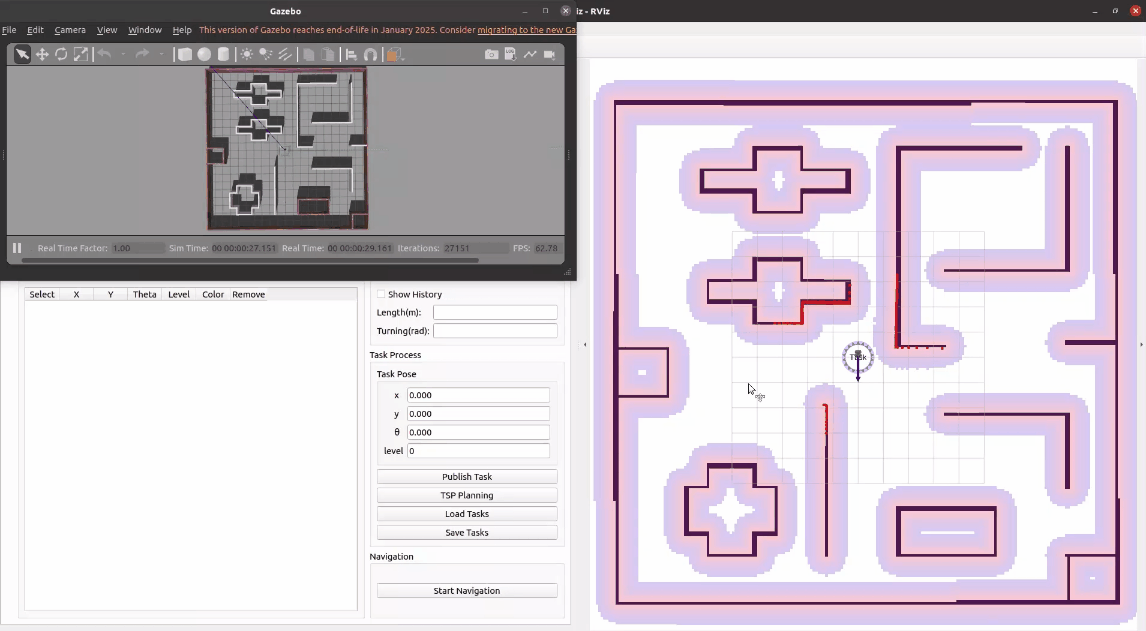Click the Y column header in task table
This screenshot has height=631, width=1146.
coord(110,295)
